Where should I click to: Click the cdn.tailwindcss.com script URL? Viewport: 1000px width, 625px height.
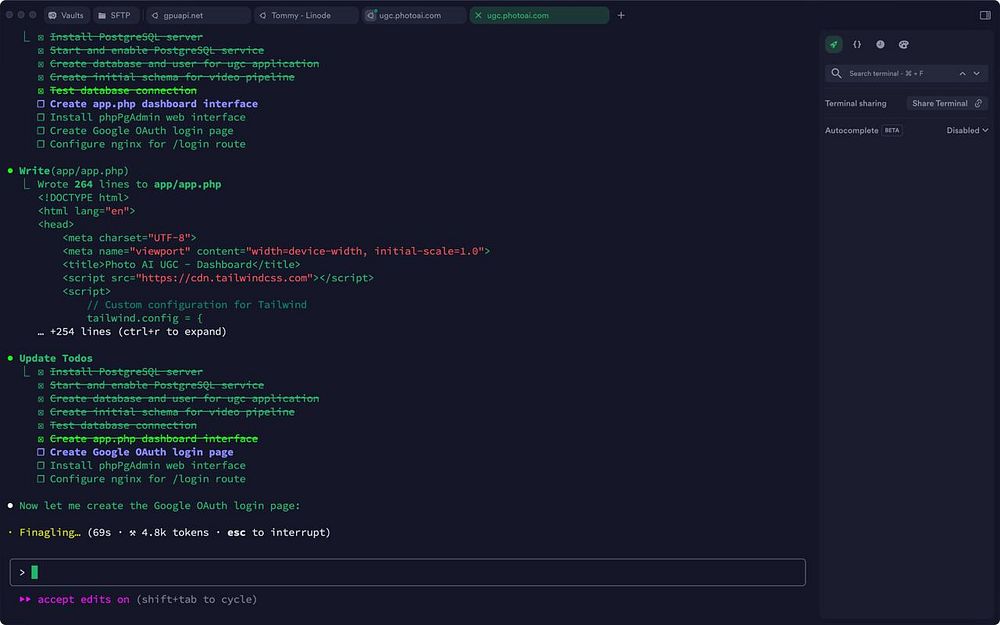[x=224, y=278]
